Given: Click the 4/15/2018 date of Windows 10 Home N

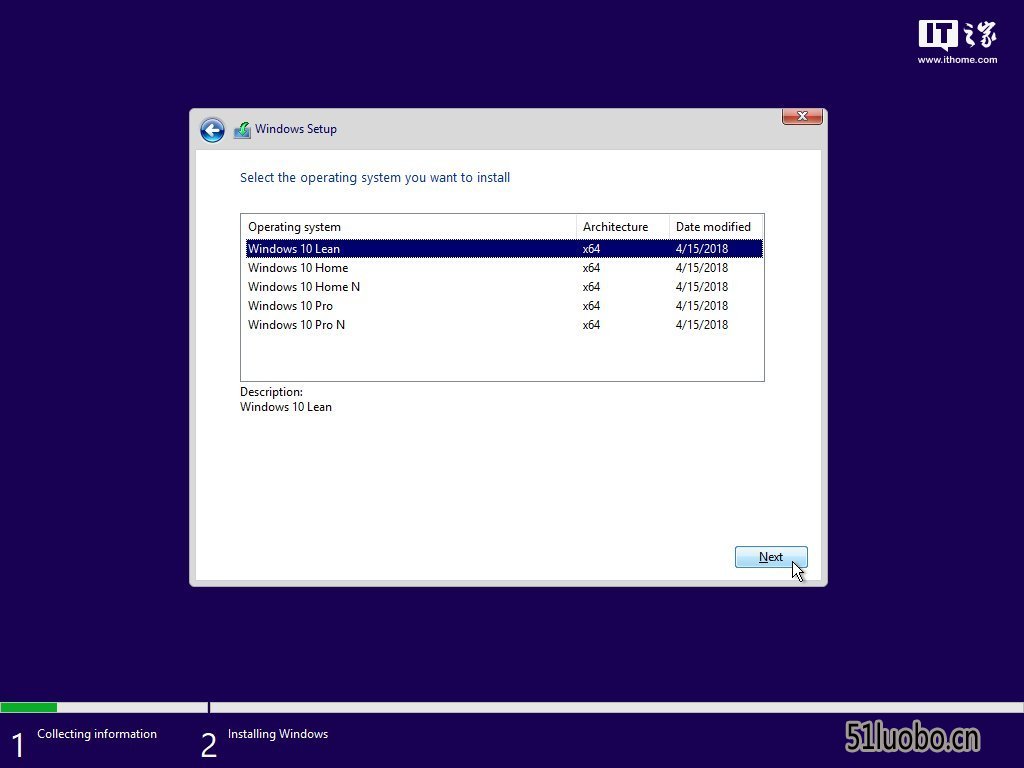Looking at the screenshot, I should 702,287.
